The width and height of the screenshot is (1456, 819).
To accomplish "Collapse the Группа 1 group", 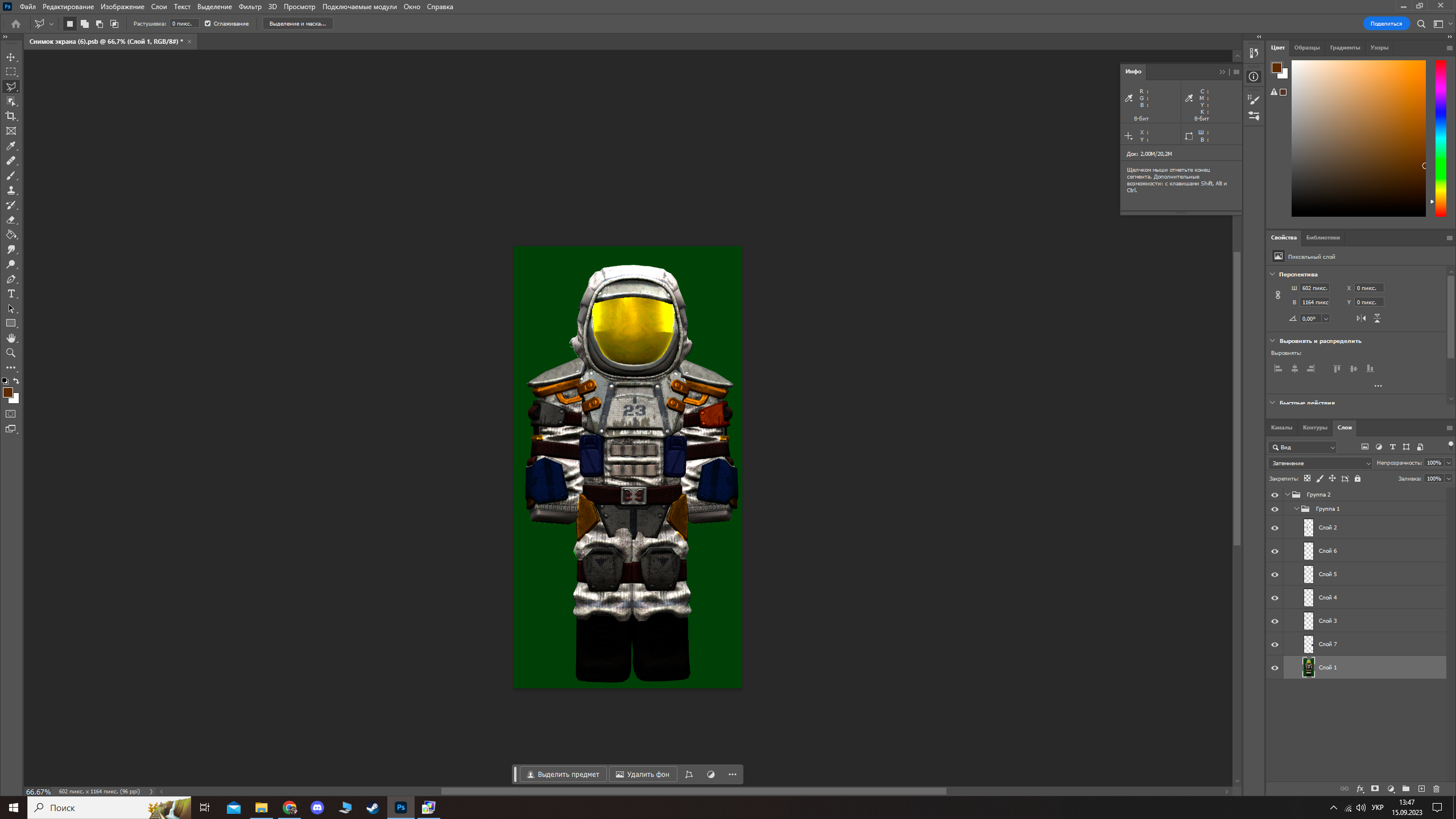I will click(1297, 509).
